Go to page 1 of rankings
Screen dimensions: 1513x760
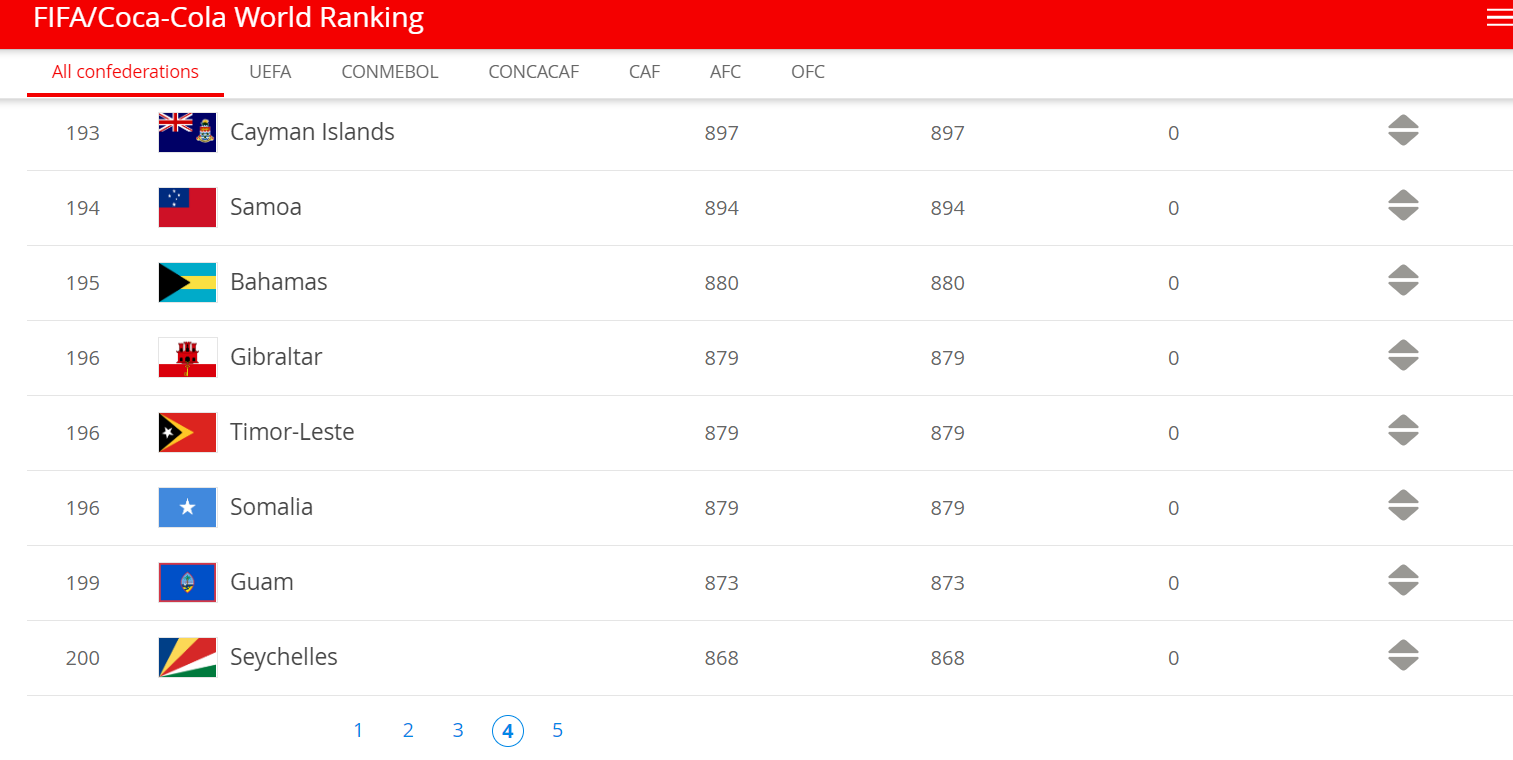[358, 731]
